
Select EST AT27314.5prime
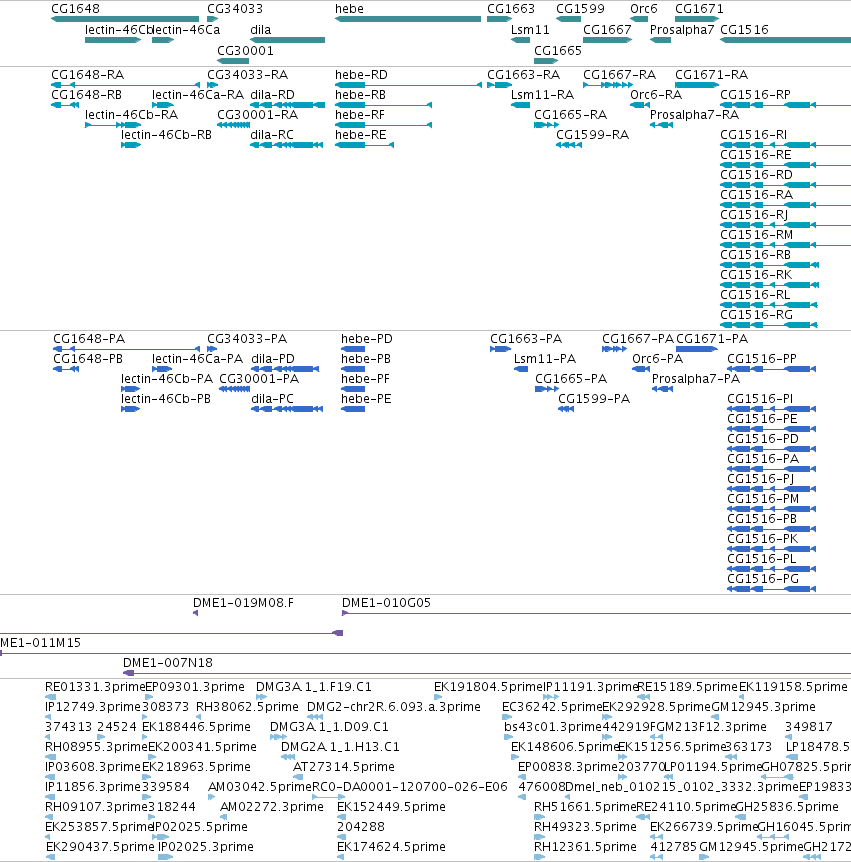click(x=298, y=777)
